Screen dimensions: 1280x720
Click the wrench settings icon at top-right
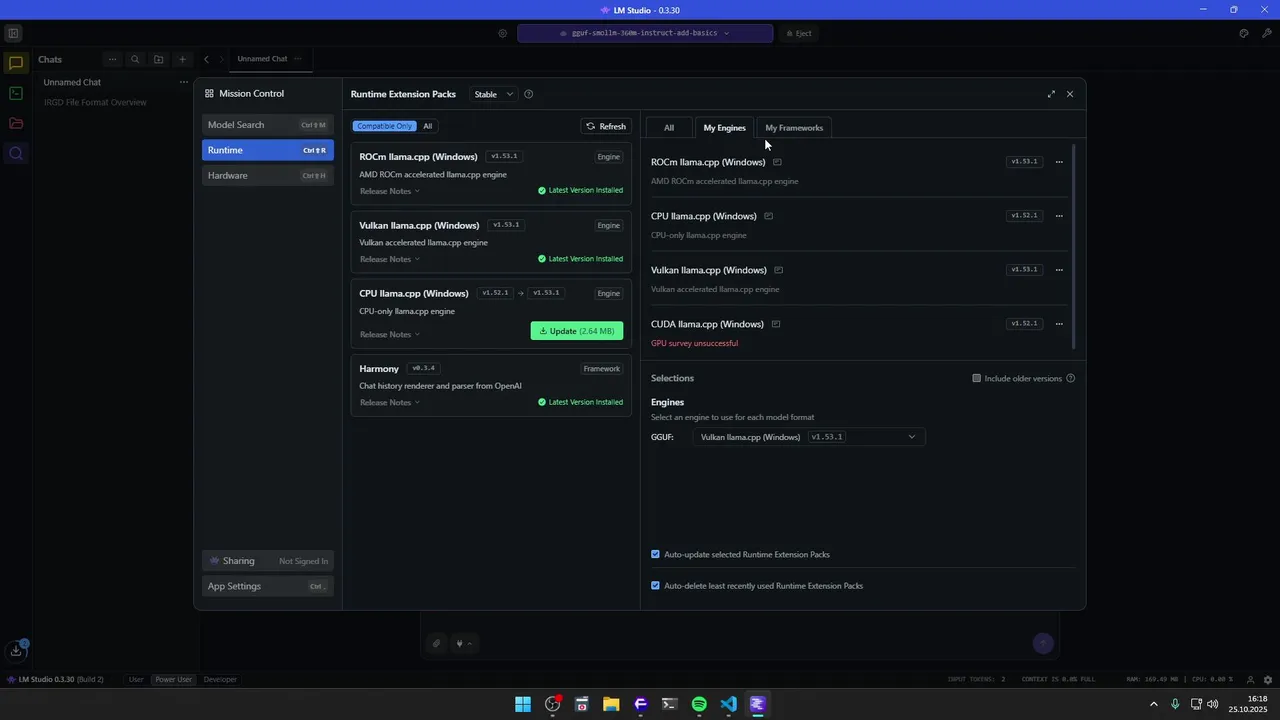(1267, 33)
